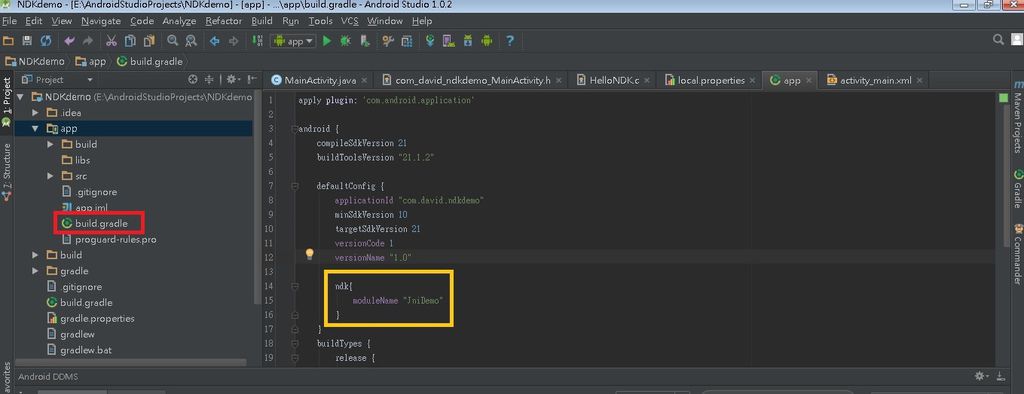The height and width of the screenshot is (394, 1024).
Task: Run the app with the green play icon
Action: (327, 41)
